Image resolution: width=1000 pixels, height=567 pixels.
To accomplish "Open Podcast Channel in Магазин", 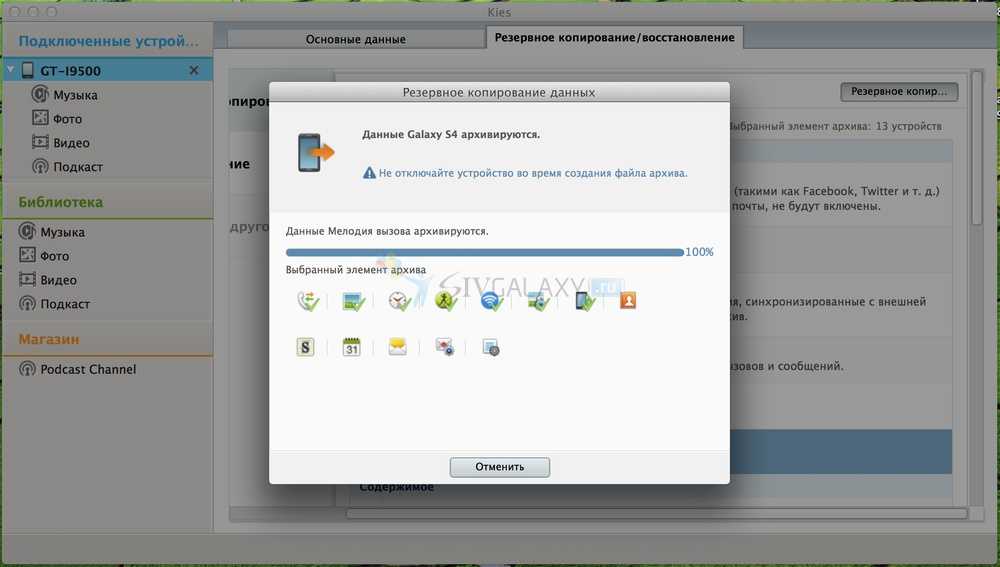I will [x=88, y=369].
